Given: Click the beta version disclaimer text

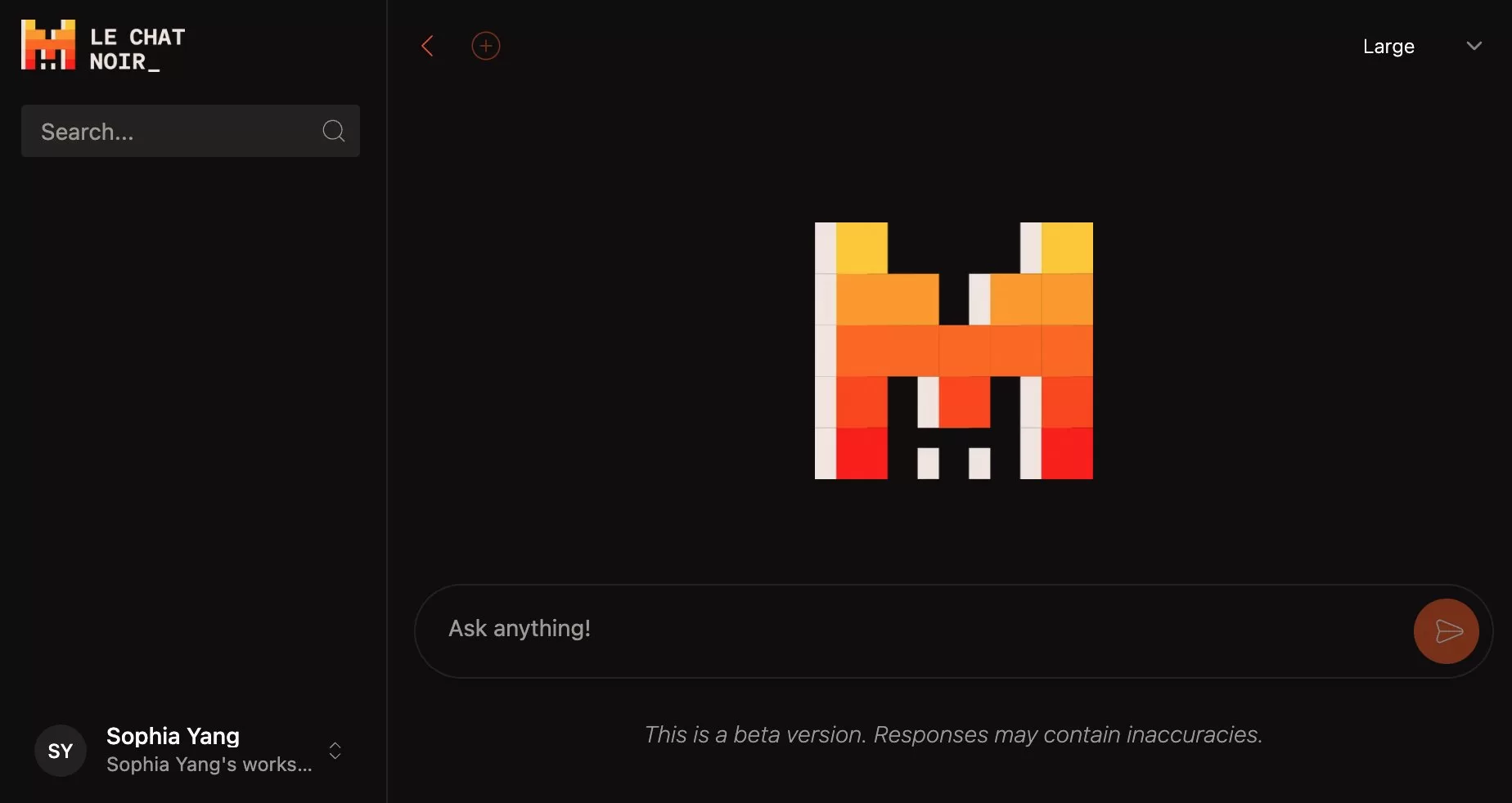Looking at the screenshot, I should pyautogui.click(x=953, y=734).
